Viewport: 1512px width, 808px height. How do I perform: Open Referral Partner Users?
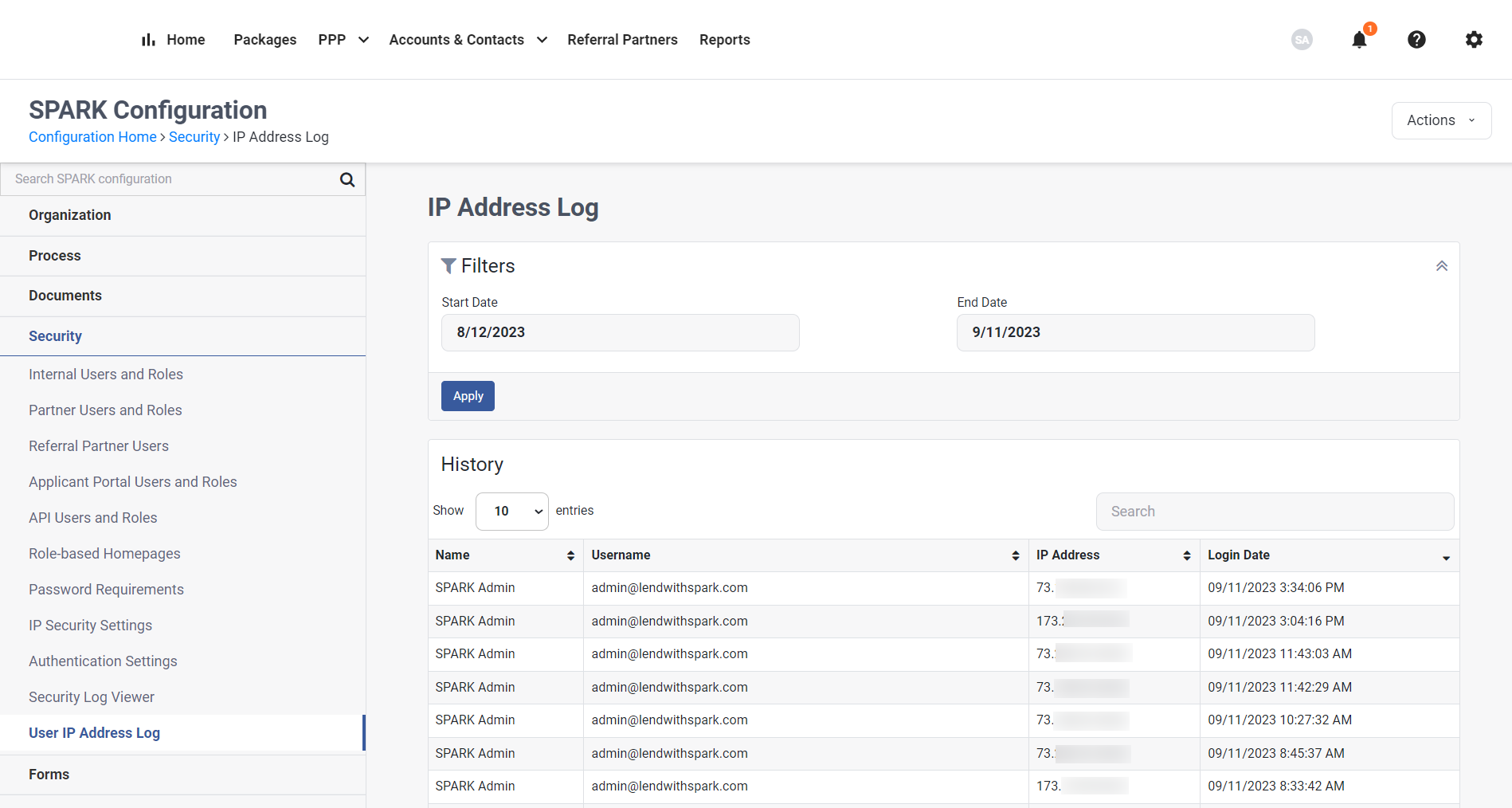pyautogui.click(x=99, y=446)
